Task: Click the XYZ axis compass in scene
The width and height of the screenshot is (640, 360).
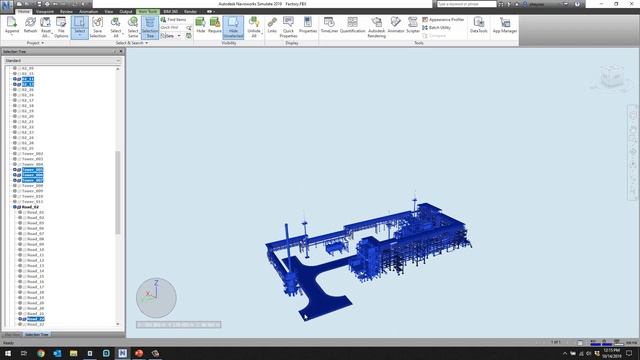Action: (156, 298)
